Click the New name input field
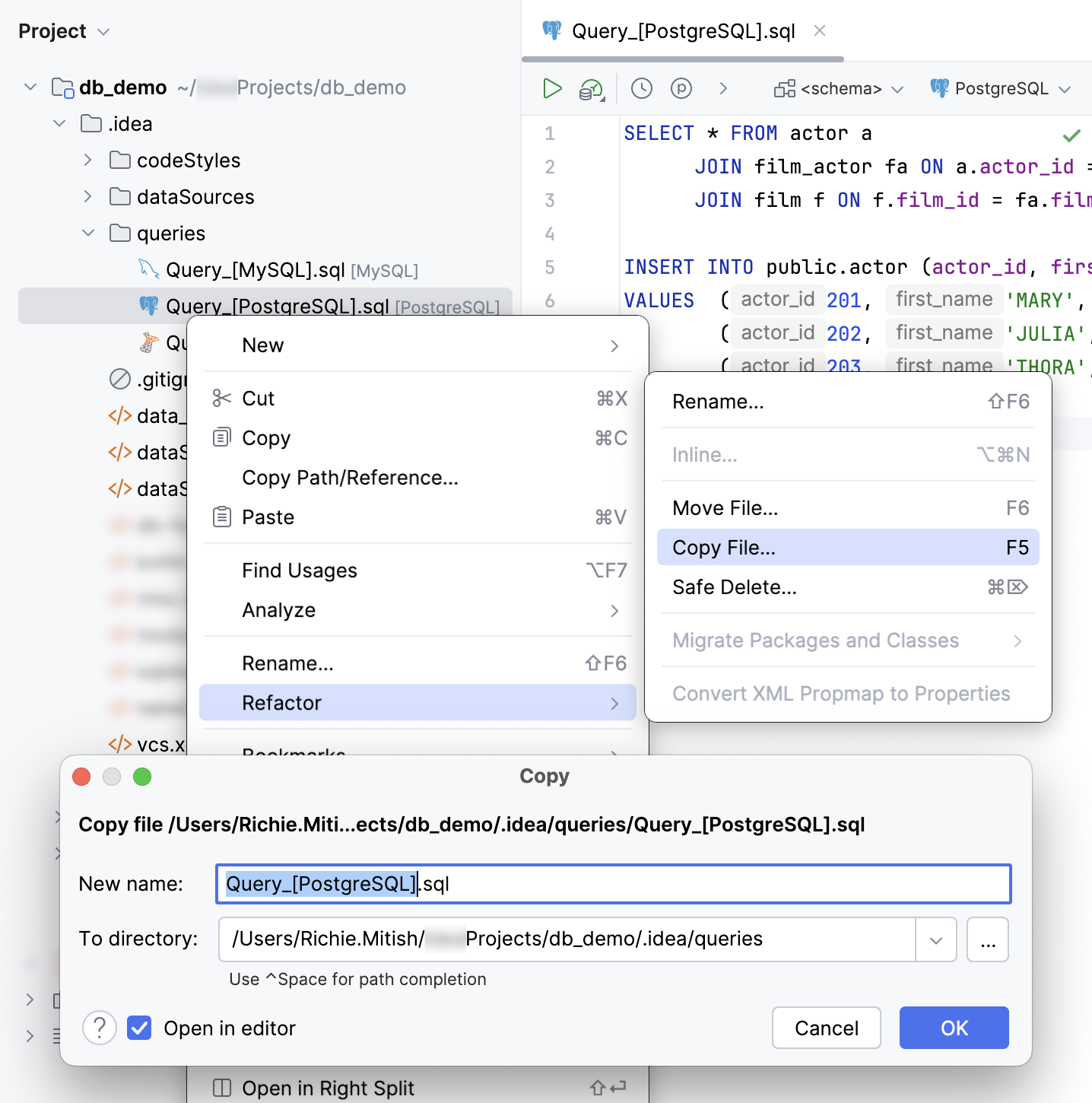The height and width of the screenshot is (1103, 1092). [x=613, y=883]
